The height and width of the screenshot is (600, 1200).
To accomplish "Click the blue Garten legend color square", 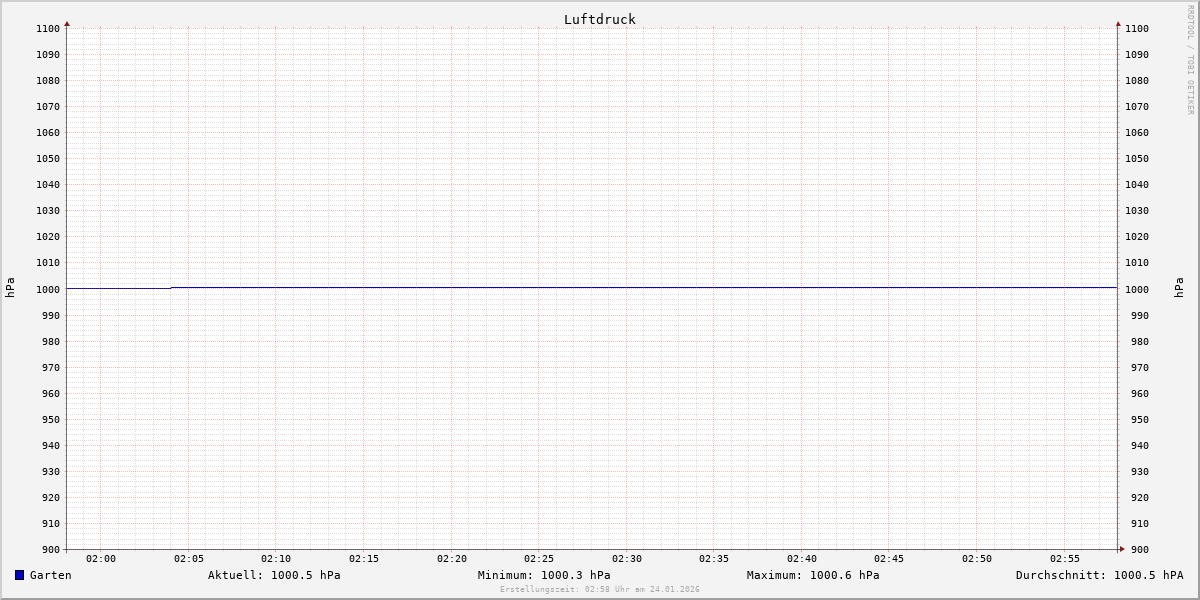I will pos(19,575).
